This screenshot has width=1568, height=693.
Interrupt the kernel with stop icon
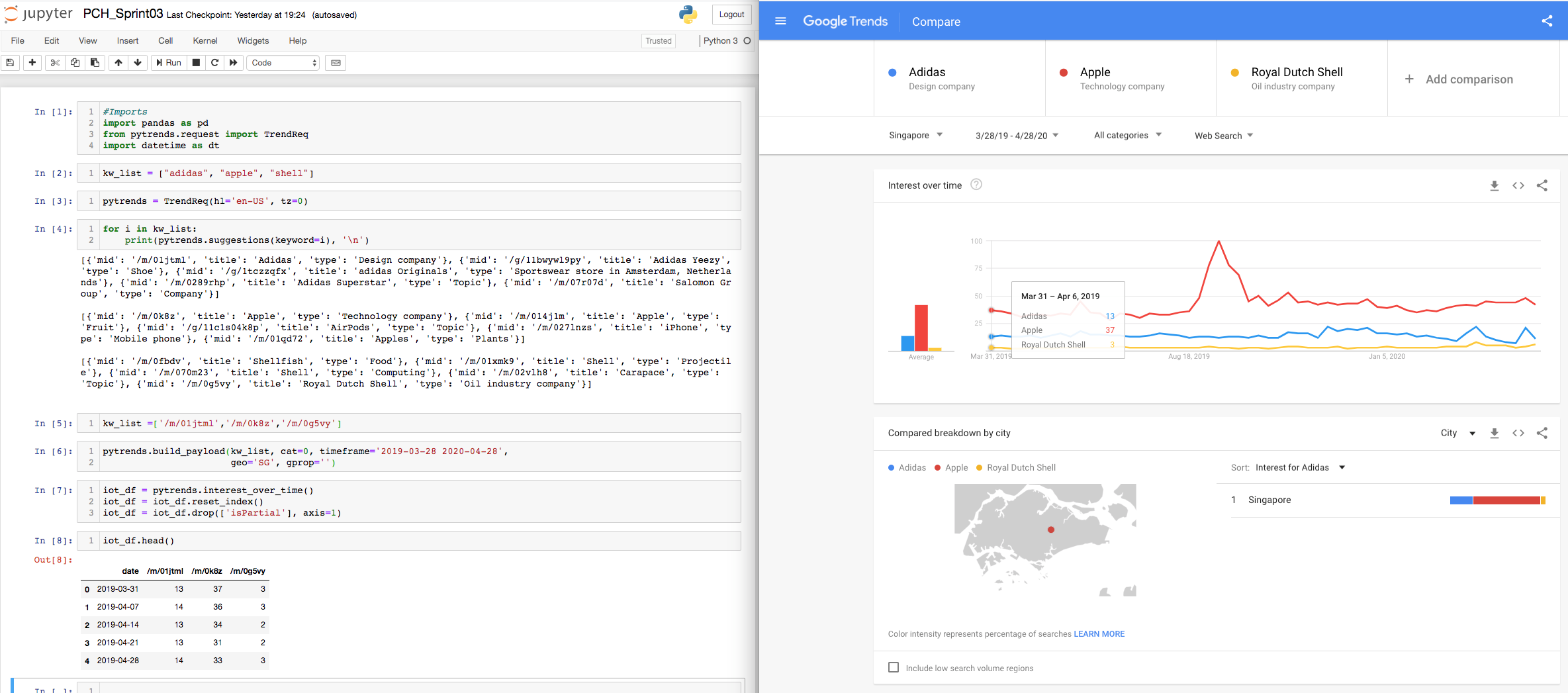point(196,62)
